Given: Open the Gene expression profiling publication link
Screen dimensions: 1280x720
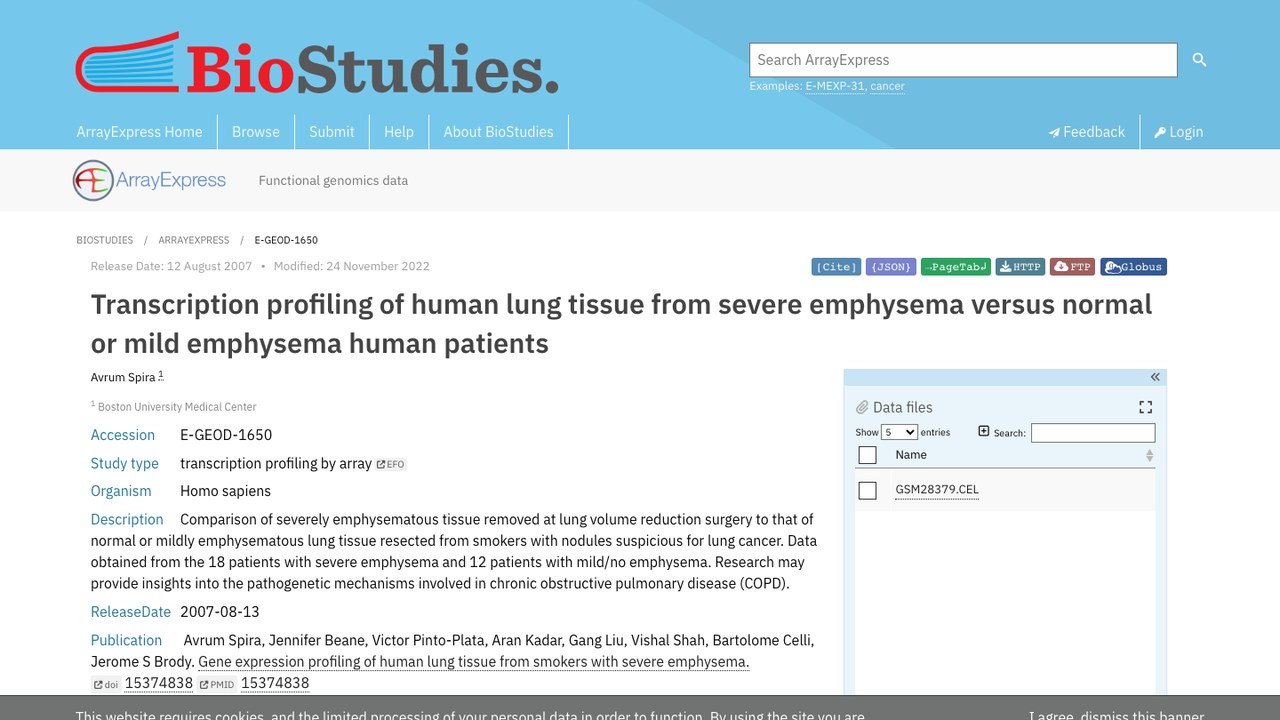Looking at the screenshot, I should point(473,662).
